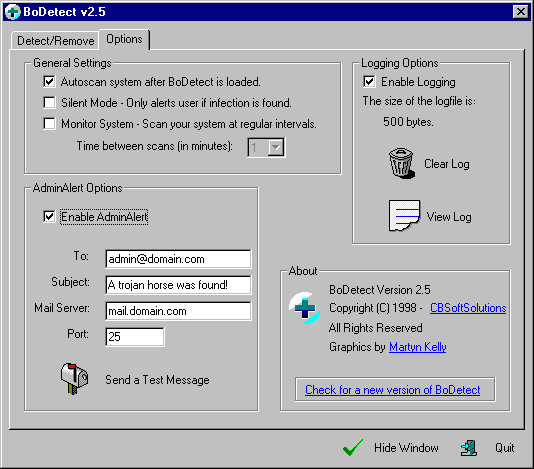Follow the Martyn Kelly link
The height and width of the screenshot is (469, 534).
[418, 347]
